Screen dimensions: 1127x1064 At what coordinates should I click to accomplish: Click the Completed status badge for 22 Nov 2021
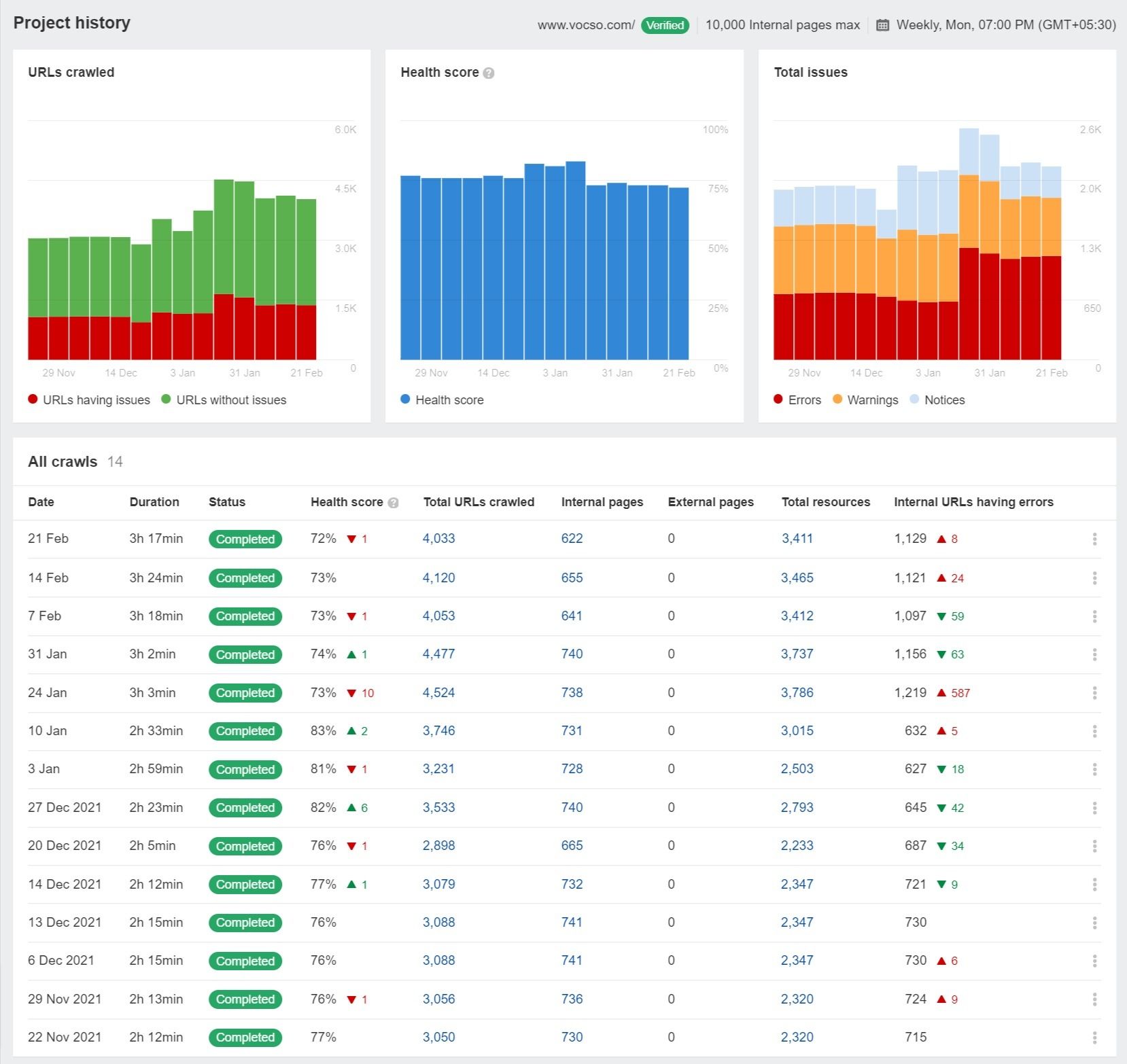tap(245, 1038)
